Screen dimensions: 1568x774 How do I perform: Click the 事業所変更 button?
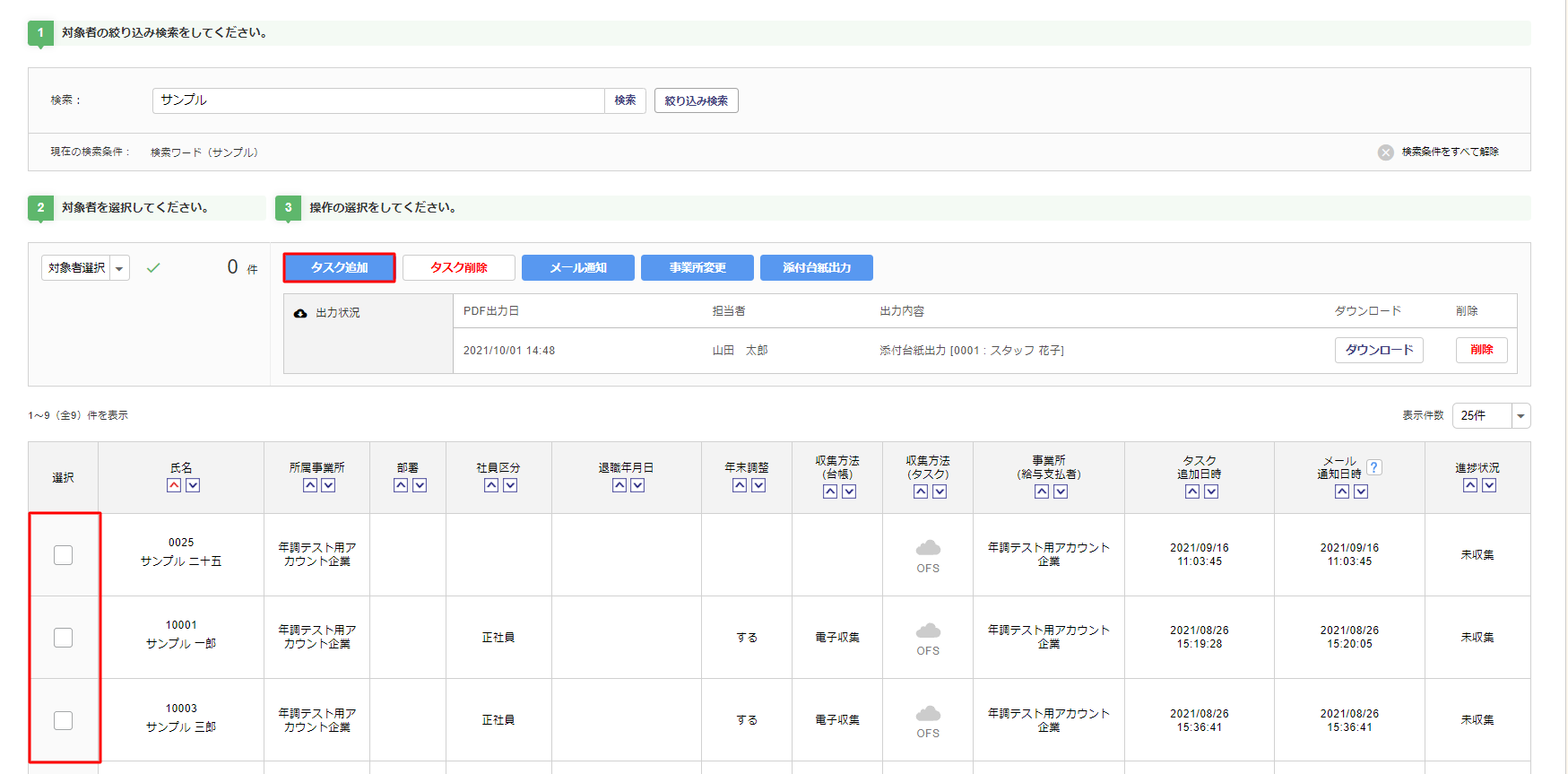pos(697,267)
